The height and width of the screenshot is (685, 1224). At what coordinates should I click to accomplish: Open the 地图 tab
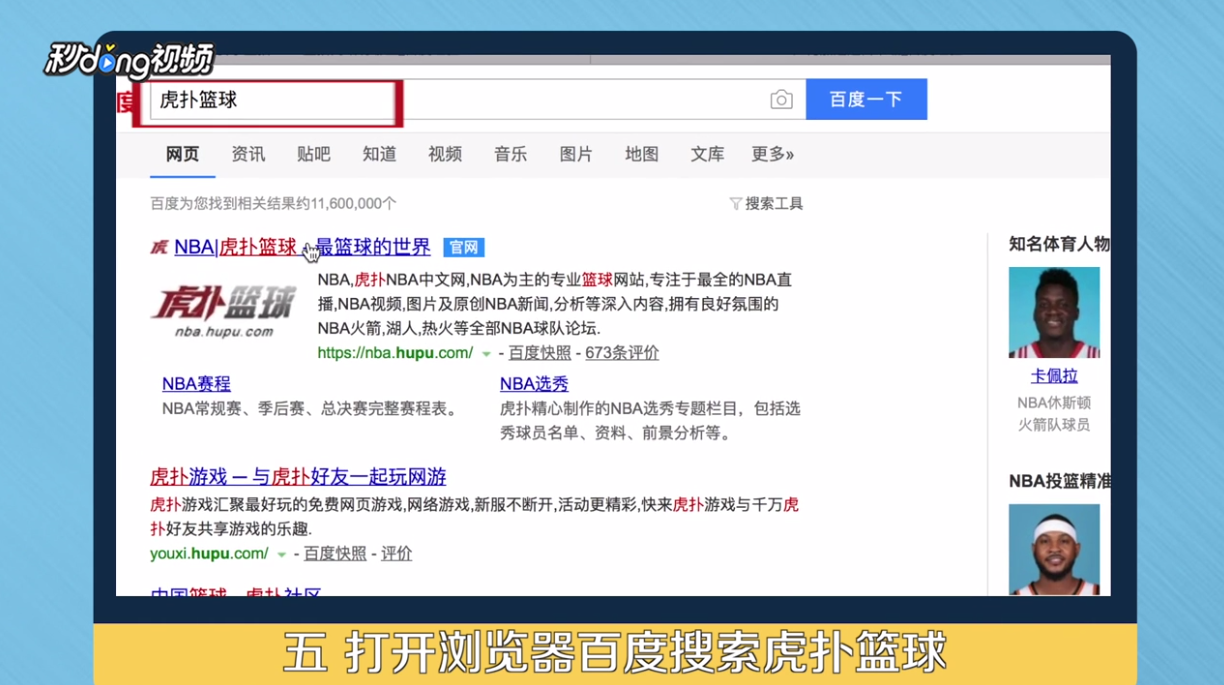click(642, 154)
